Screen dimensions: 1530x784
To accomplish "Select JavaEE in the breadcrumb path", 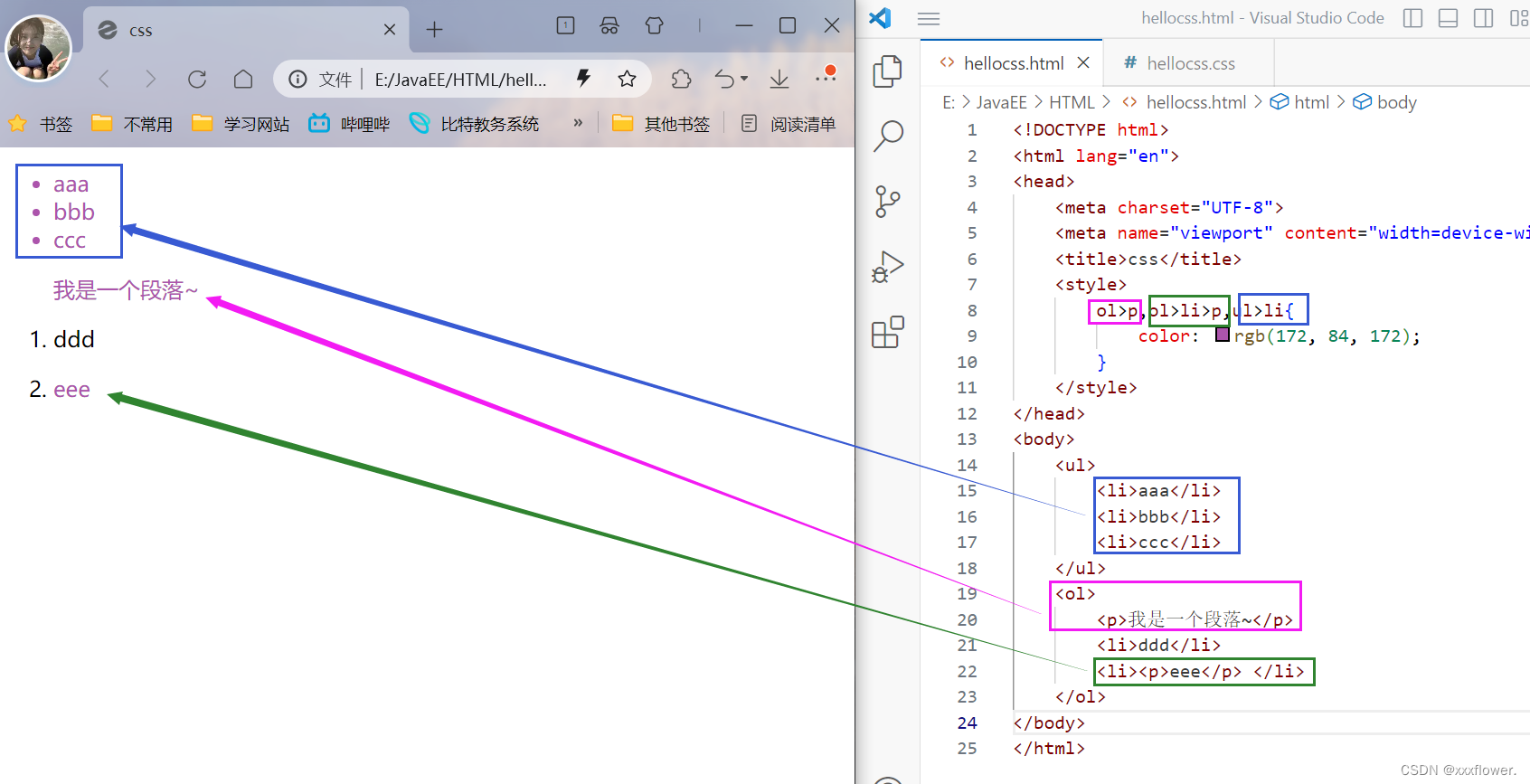I will 1001,102.
